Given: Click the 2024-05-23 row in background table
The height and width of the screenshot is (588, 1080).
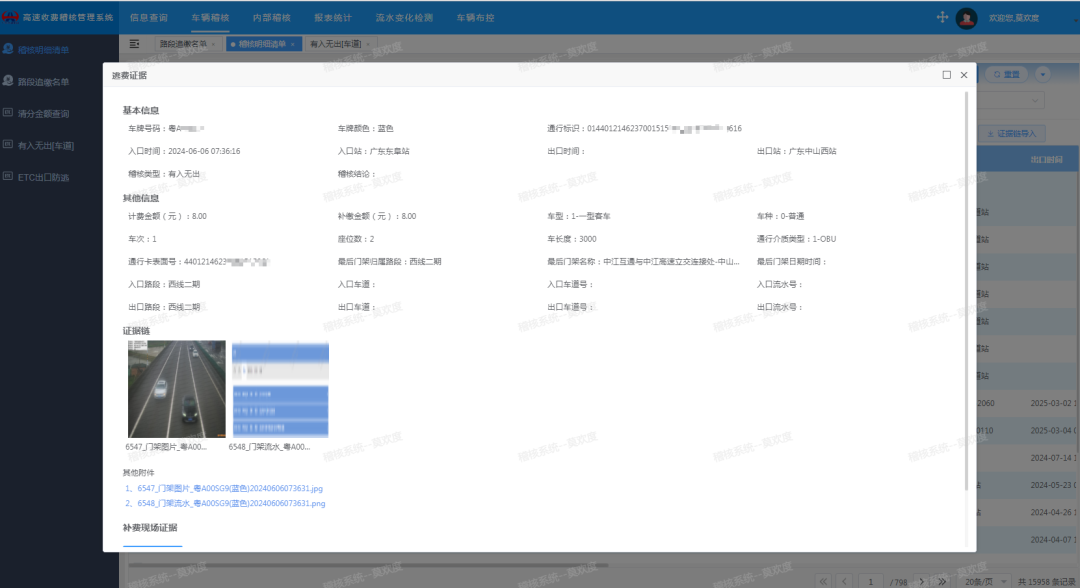Looking at the screenshot, I should (x=1051, y=485).
